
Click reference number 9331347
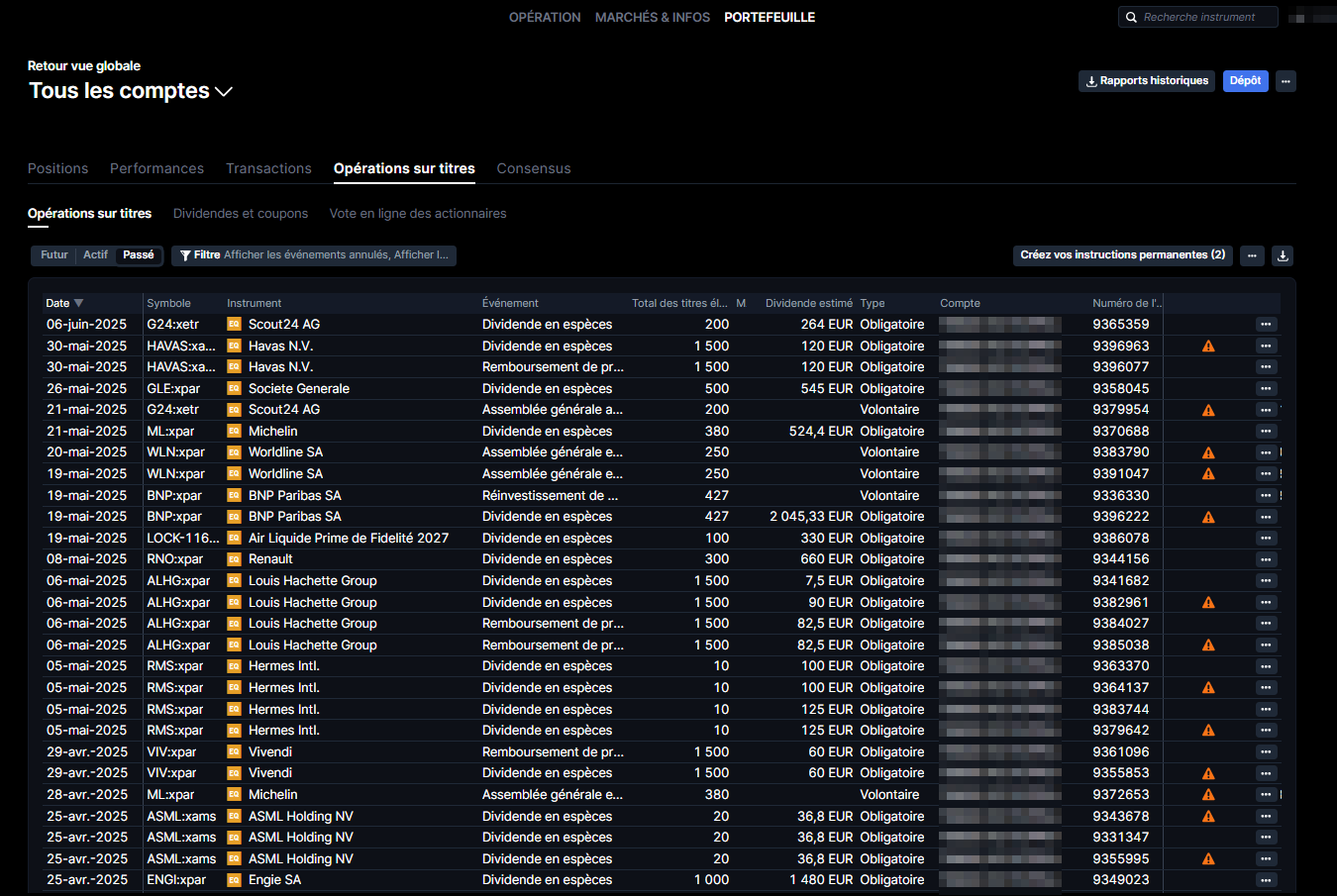[1121, 838]
